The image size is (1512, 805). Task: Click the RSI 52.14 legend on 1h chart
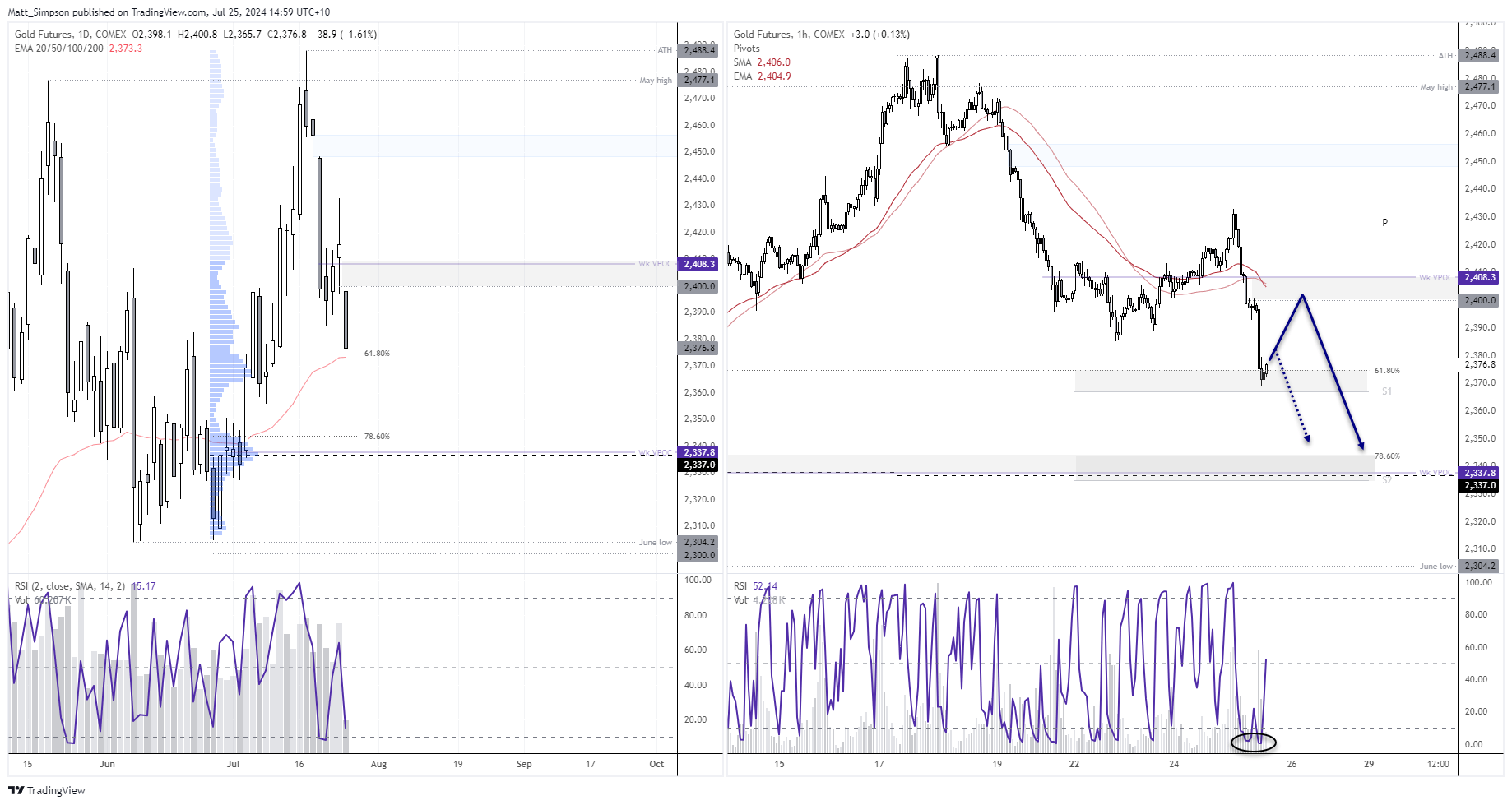pyautogui.click(x=755, y=586)
